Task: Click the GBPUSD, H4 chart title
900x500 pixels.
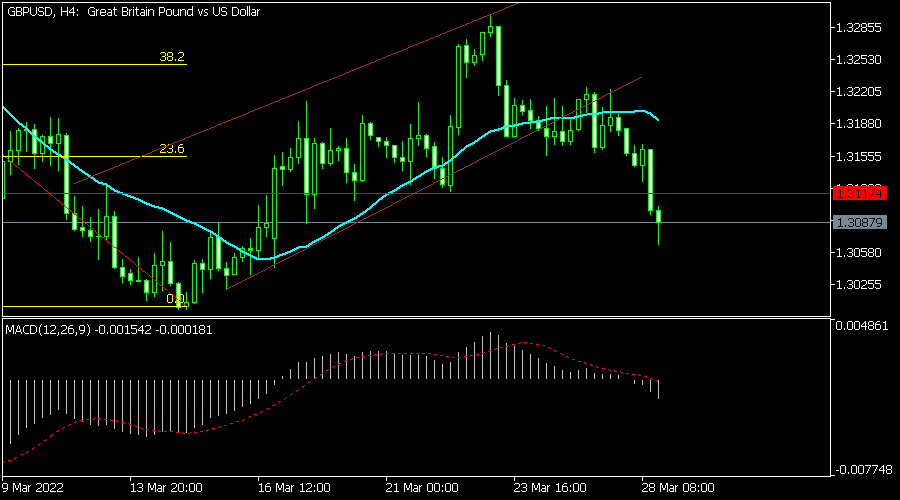Action: pos(133,11)
